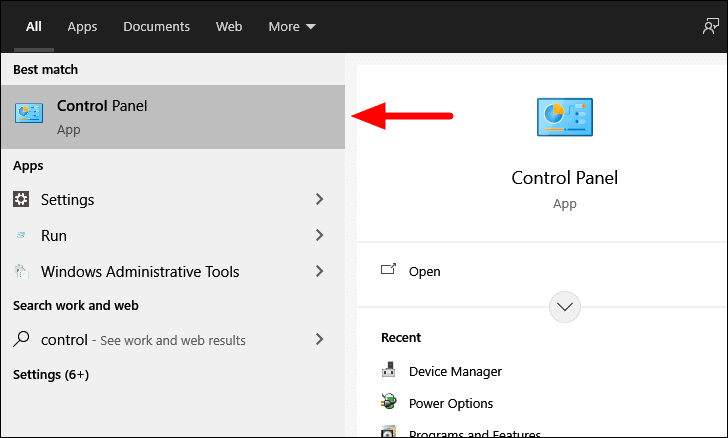Select the Run app result

click(x=173, y=235)
